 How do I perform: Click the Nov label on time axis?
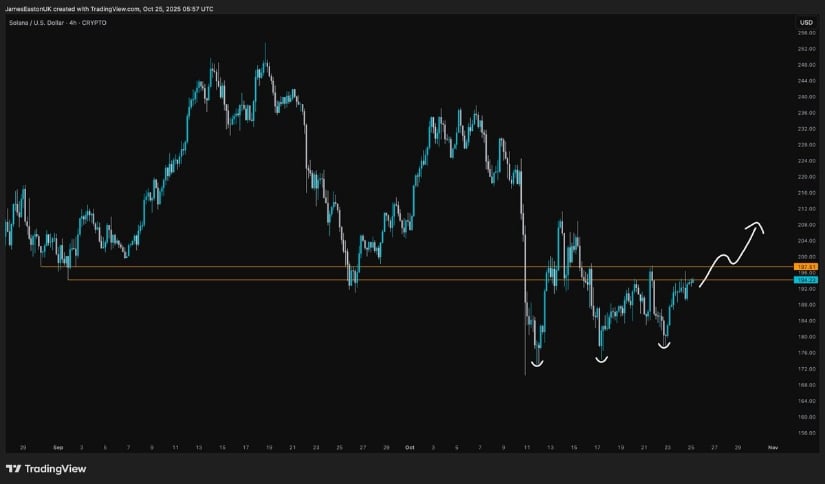[771, 447]
